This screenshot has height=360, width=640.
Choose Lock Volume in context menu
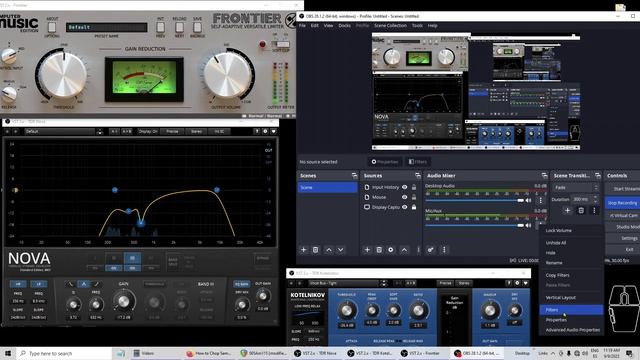[x=571, y=230]
